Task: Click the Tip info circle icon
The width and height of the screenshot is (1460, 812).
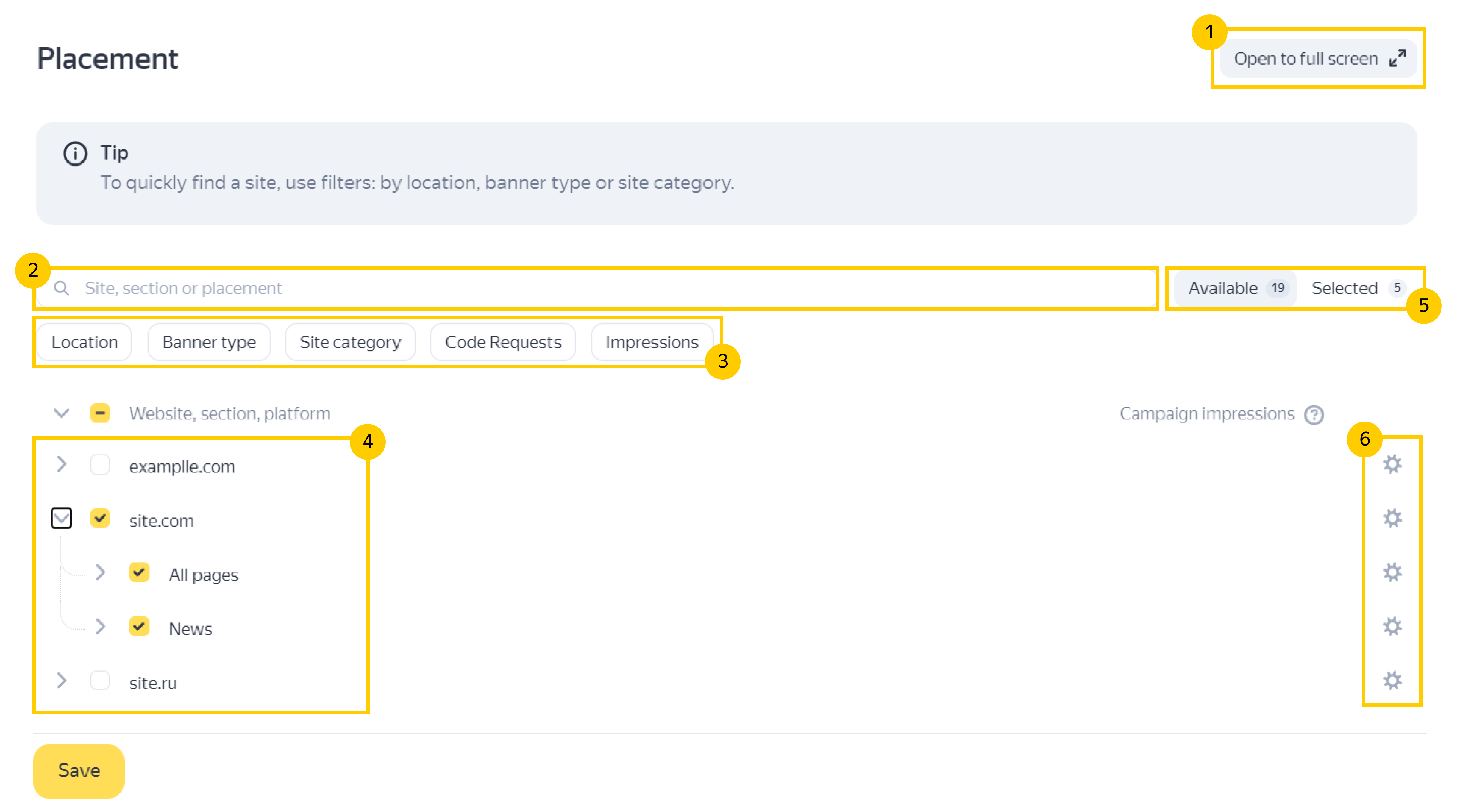Action: click(x=75, y=153)
